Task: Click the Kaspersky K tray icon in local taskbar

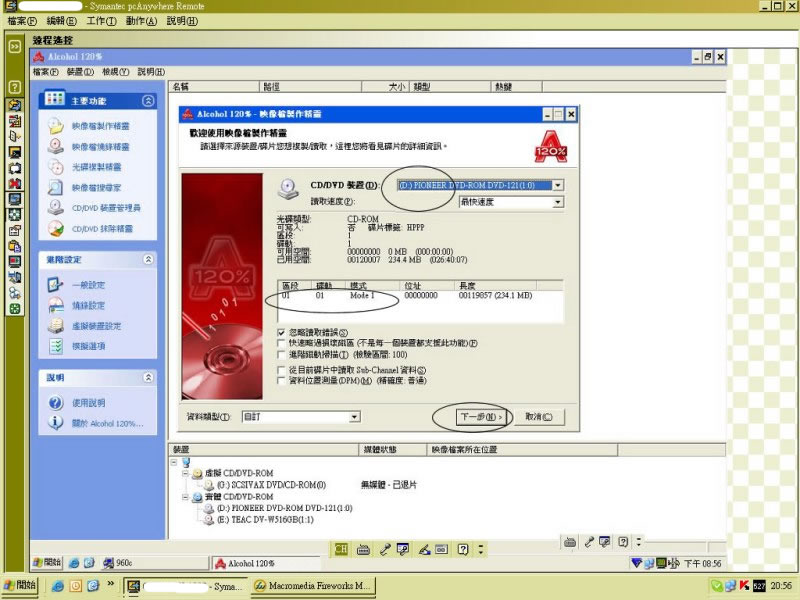Action: pyautogui.click(x=744, y=586)
